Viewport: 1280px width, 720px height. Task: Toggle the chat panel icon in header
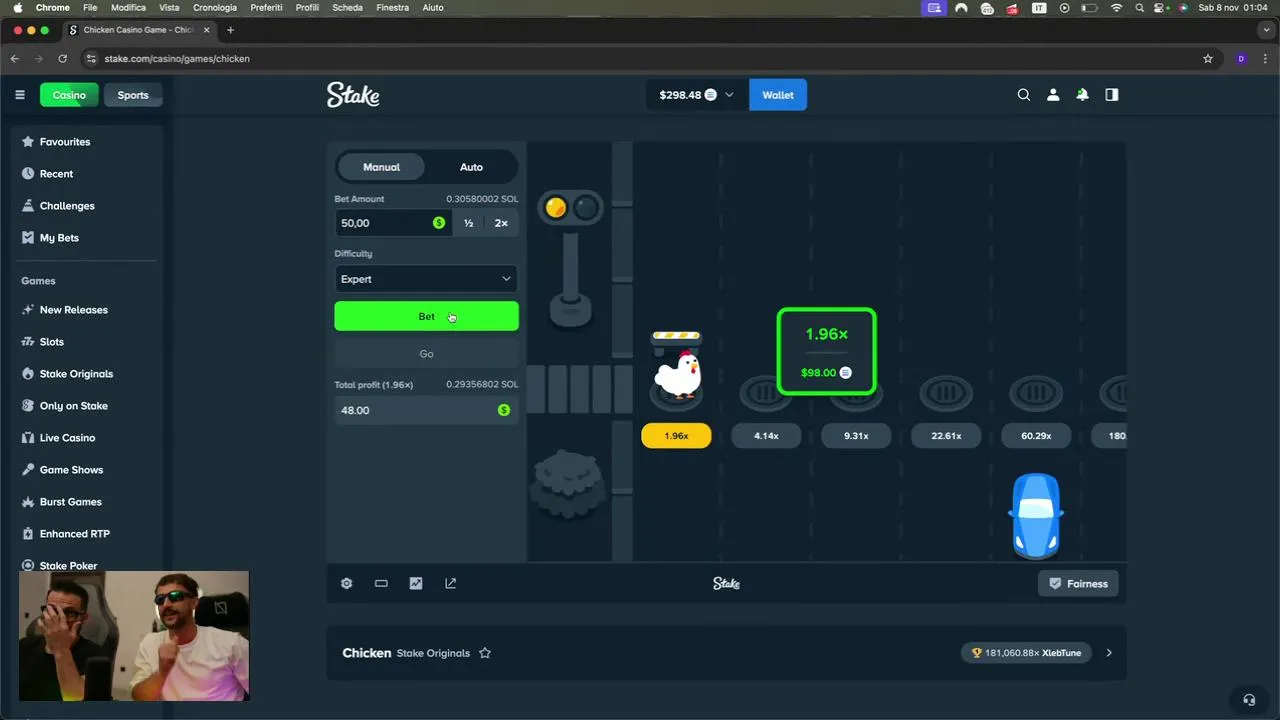click(1111, 95)
